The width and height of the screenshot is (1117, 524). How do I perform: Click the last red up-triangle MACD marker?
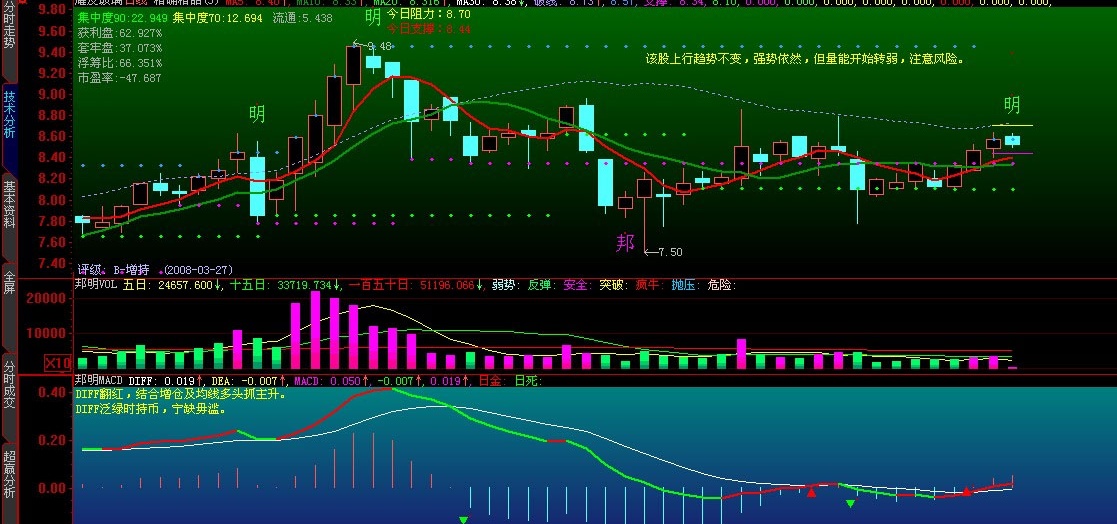click(x=967, y=491)
